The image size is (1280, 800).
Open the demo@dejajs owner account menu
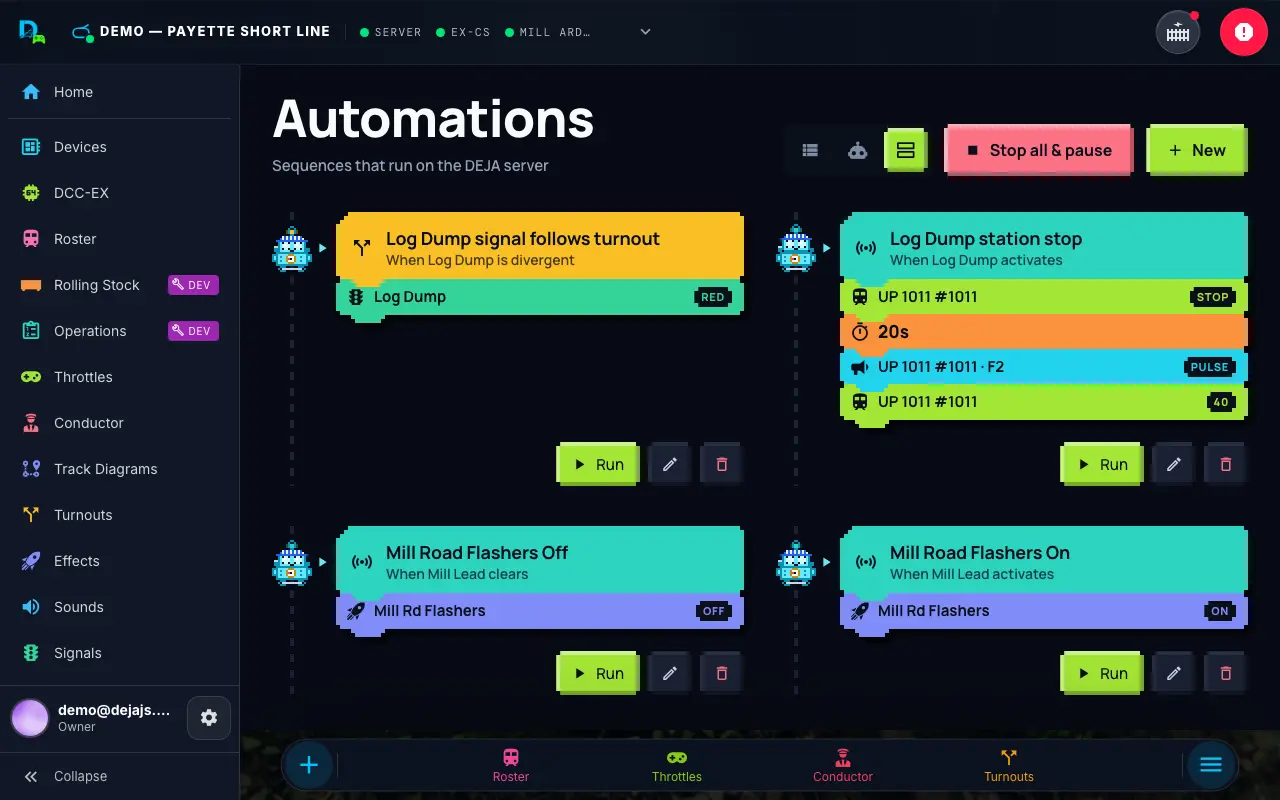pos(92,717)
